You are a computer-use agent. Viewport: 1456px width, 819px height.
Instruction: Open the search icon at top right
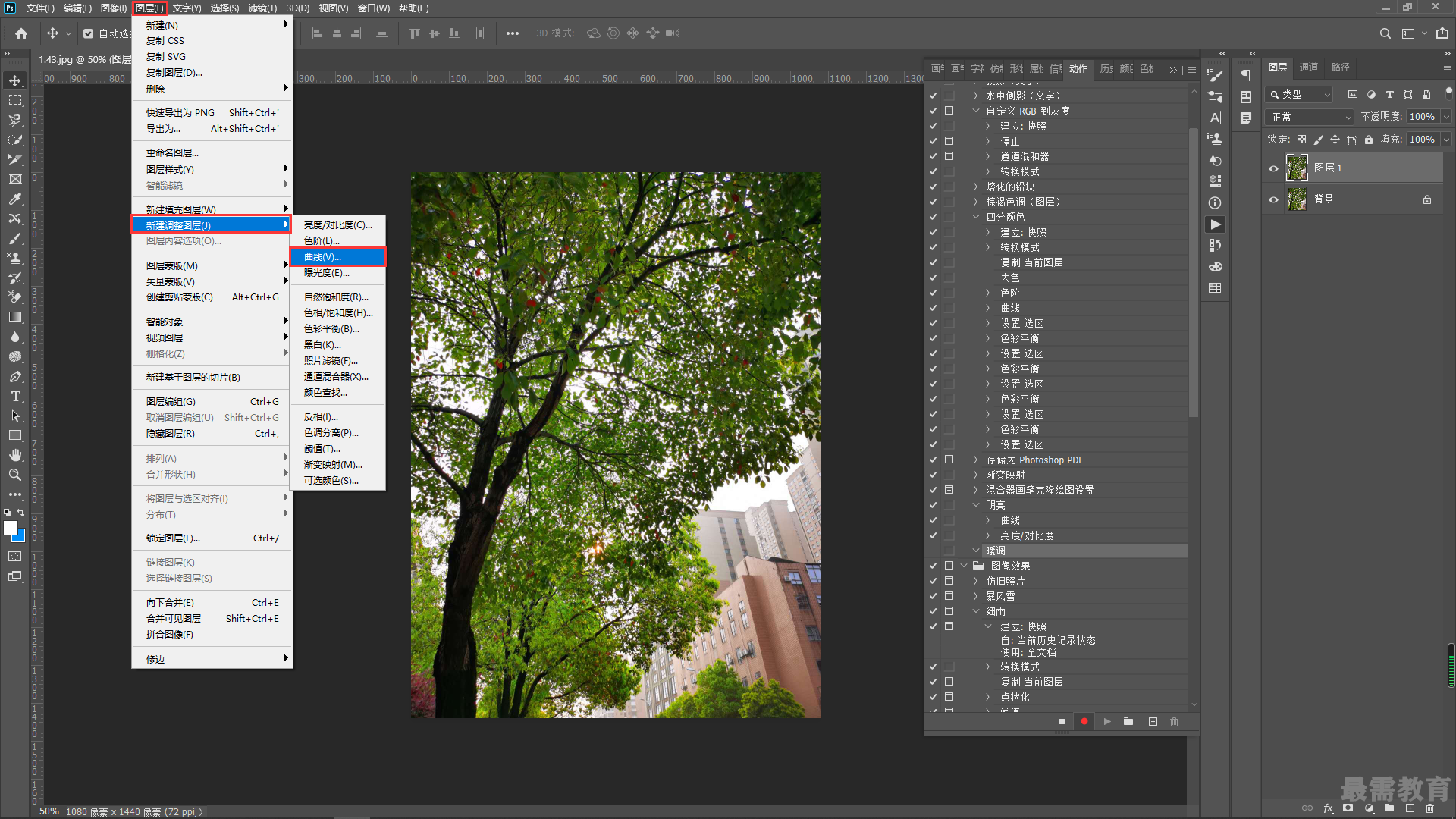click(x=1385, y=33)
